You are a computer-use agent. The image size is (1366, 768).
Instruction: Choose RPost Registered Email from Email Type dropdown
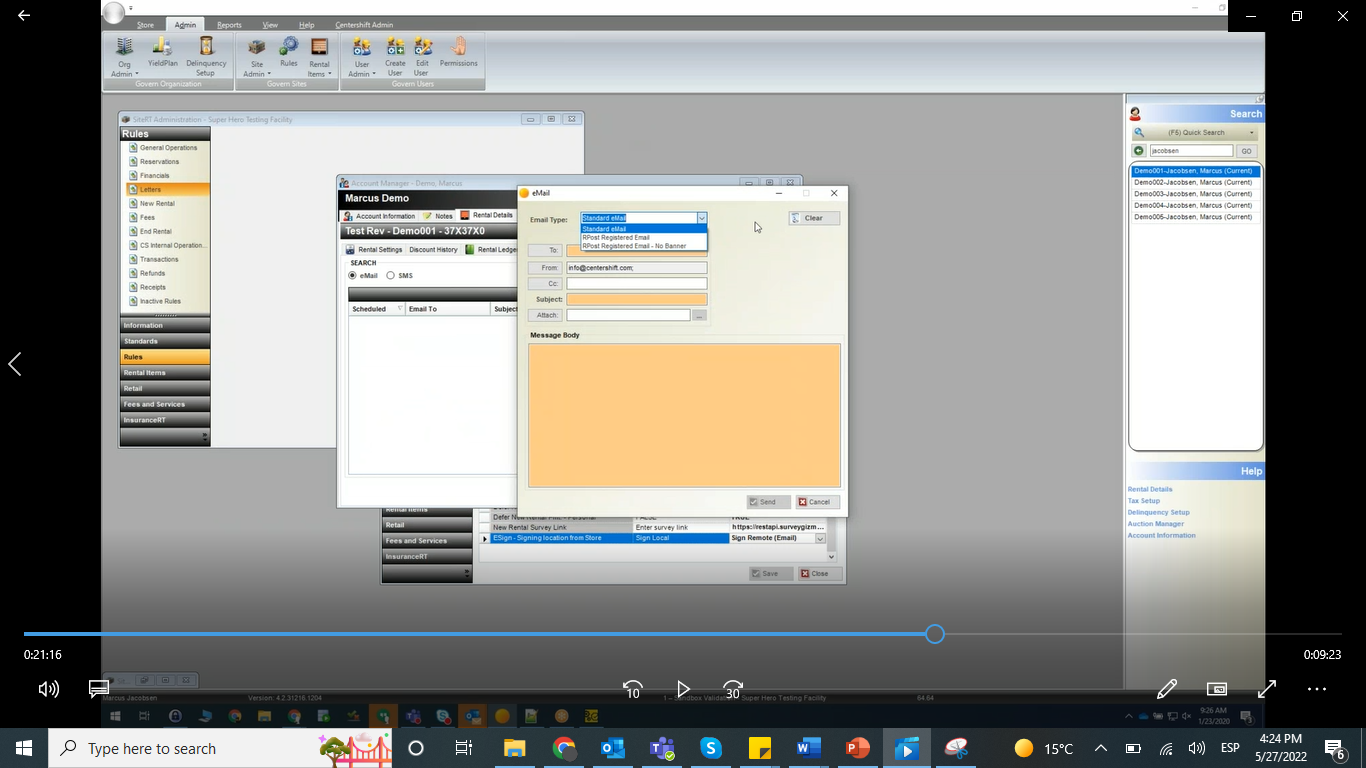(x=614, y=238)
